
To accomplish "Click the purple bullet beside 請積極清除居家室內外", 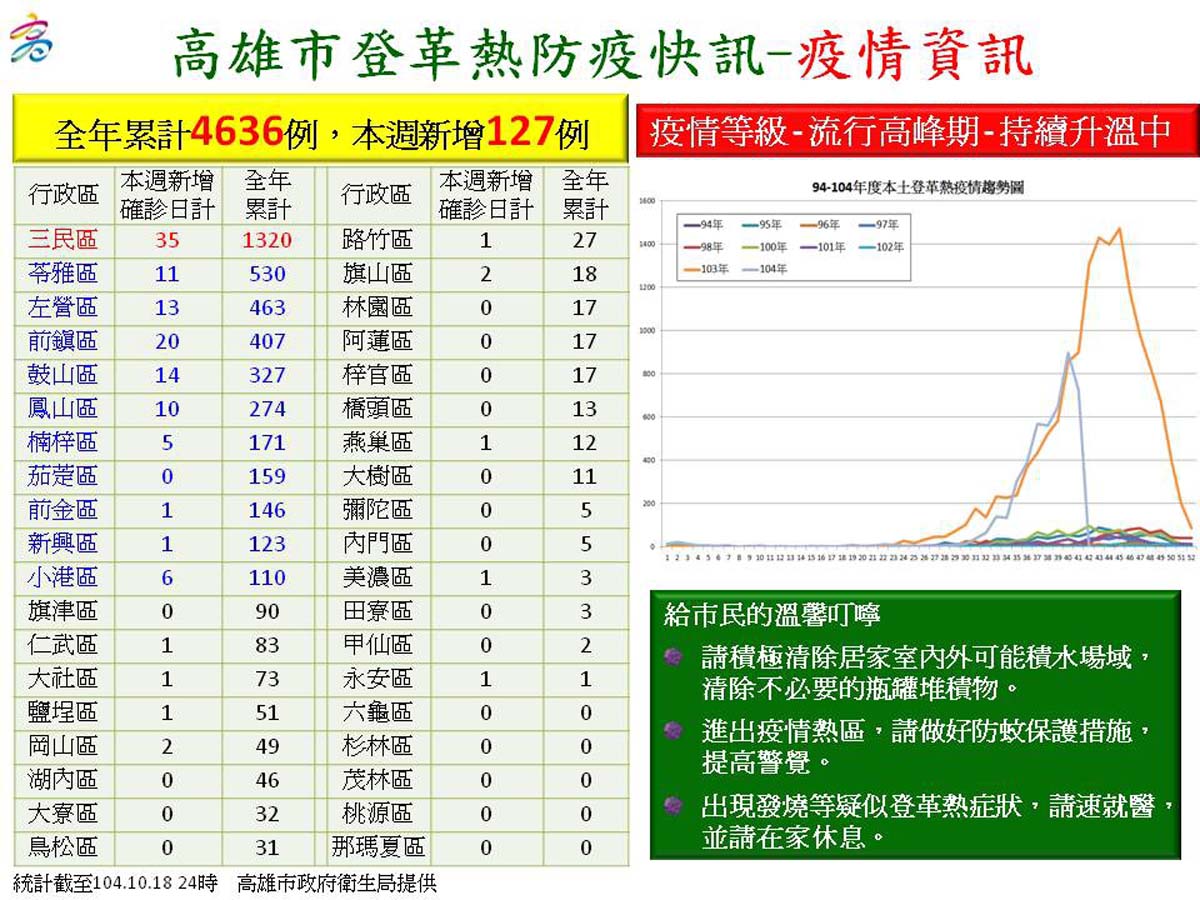I will click(x=673, y=657).
